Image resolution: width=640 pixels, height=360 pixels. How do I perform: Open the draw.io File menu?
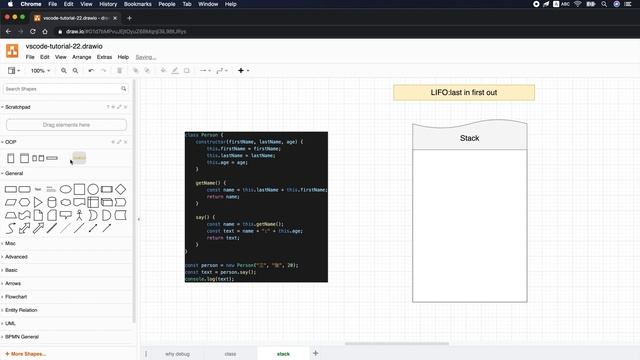coord(30,57)
